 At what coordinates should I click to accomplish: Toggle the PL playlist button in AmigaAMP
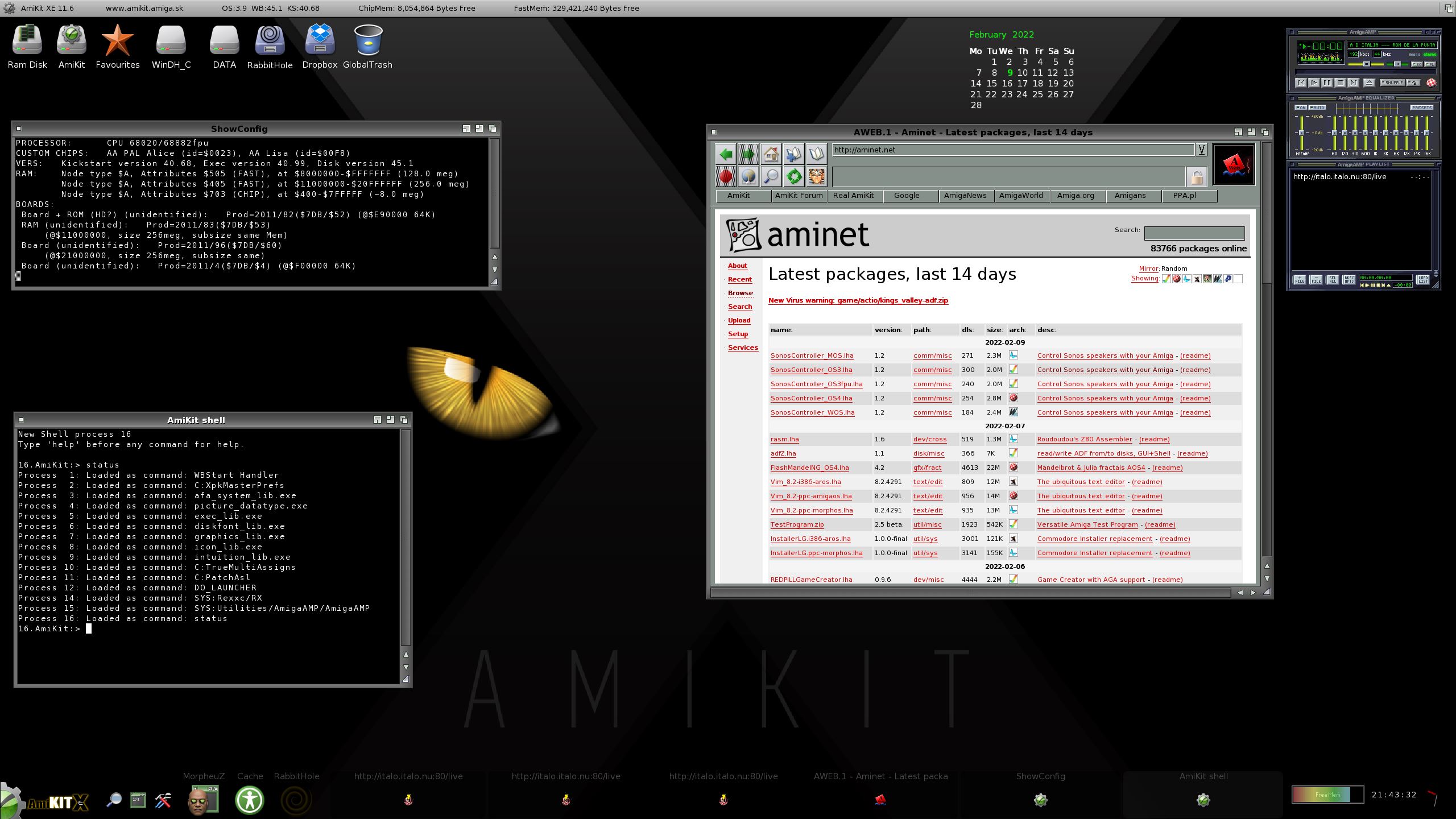(1430, 64)
